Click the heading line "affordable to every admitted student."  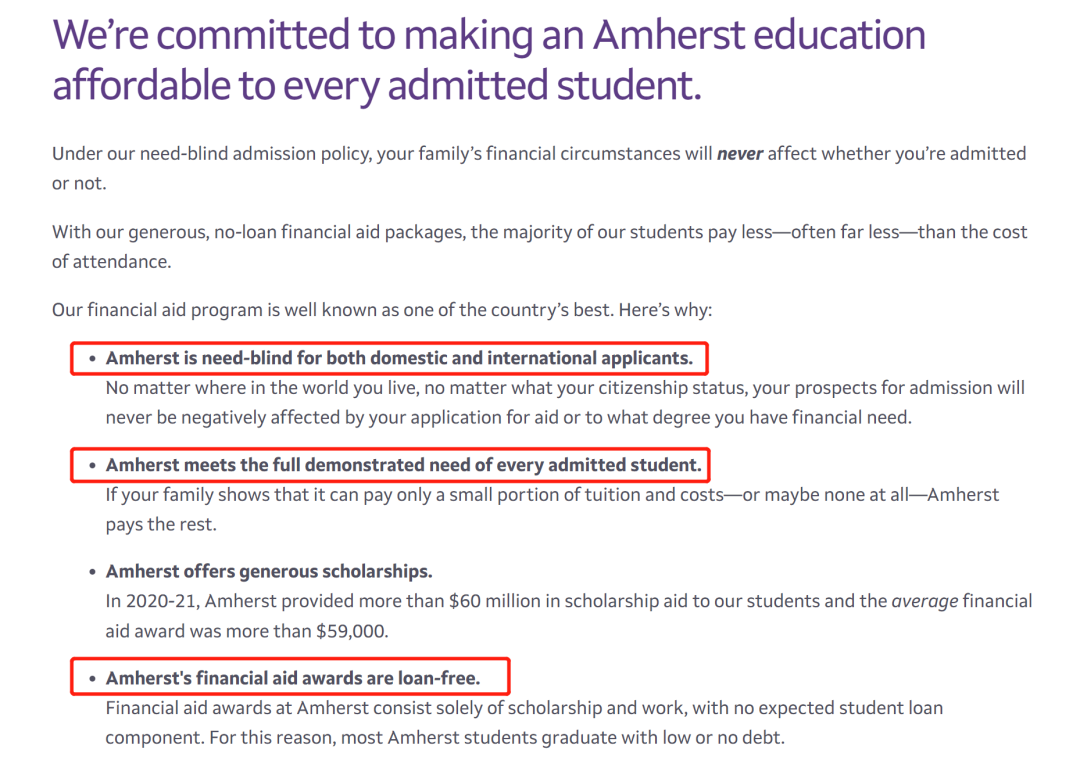[x=377, y=86]
